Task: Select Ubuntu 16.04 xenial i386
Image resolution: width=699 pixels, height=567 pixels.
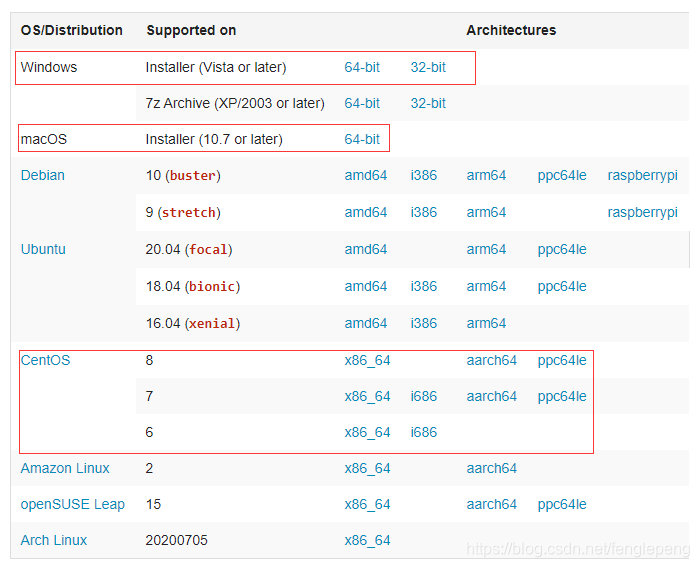Action: click(424, 323)
